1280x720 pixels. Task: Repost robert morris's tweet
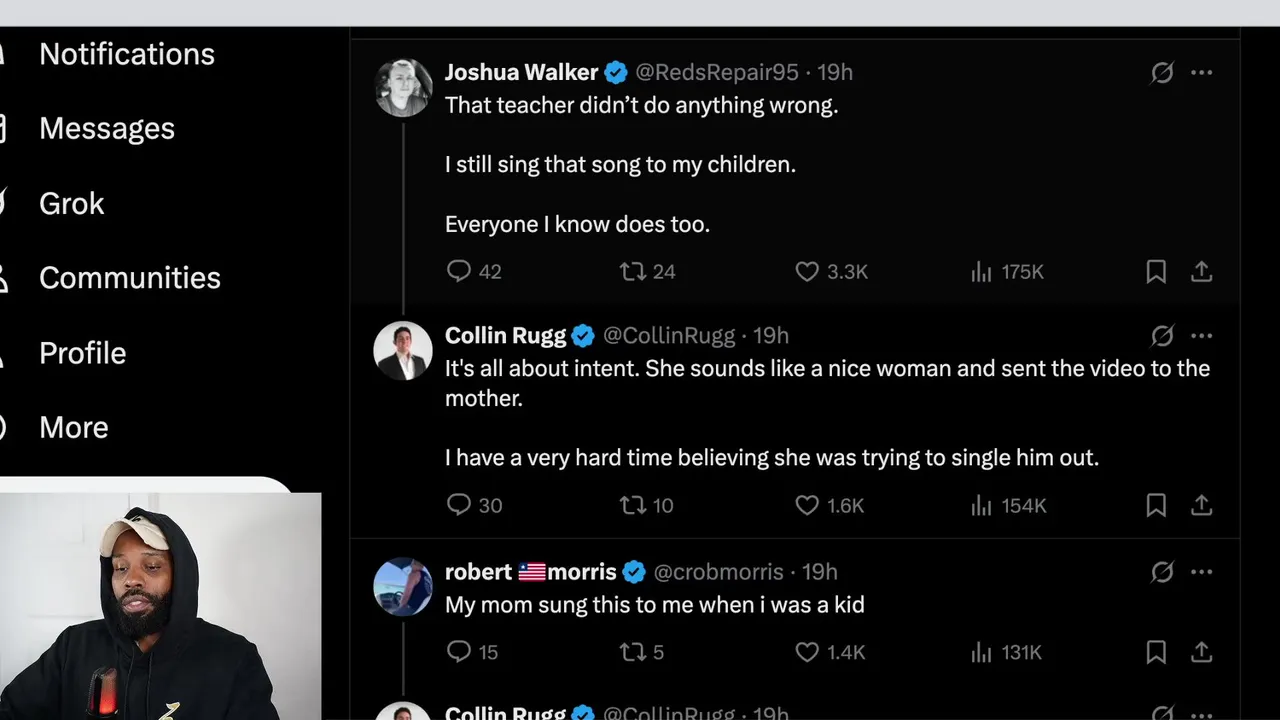tap(632, 652)
